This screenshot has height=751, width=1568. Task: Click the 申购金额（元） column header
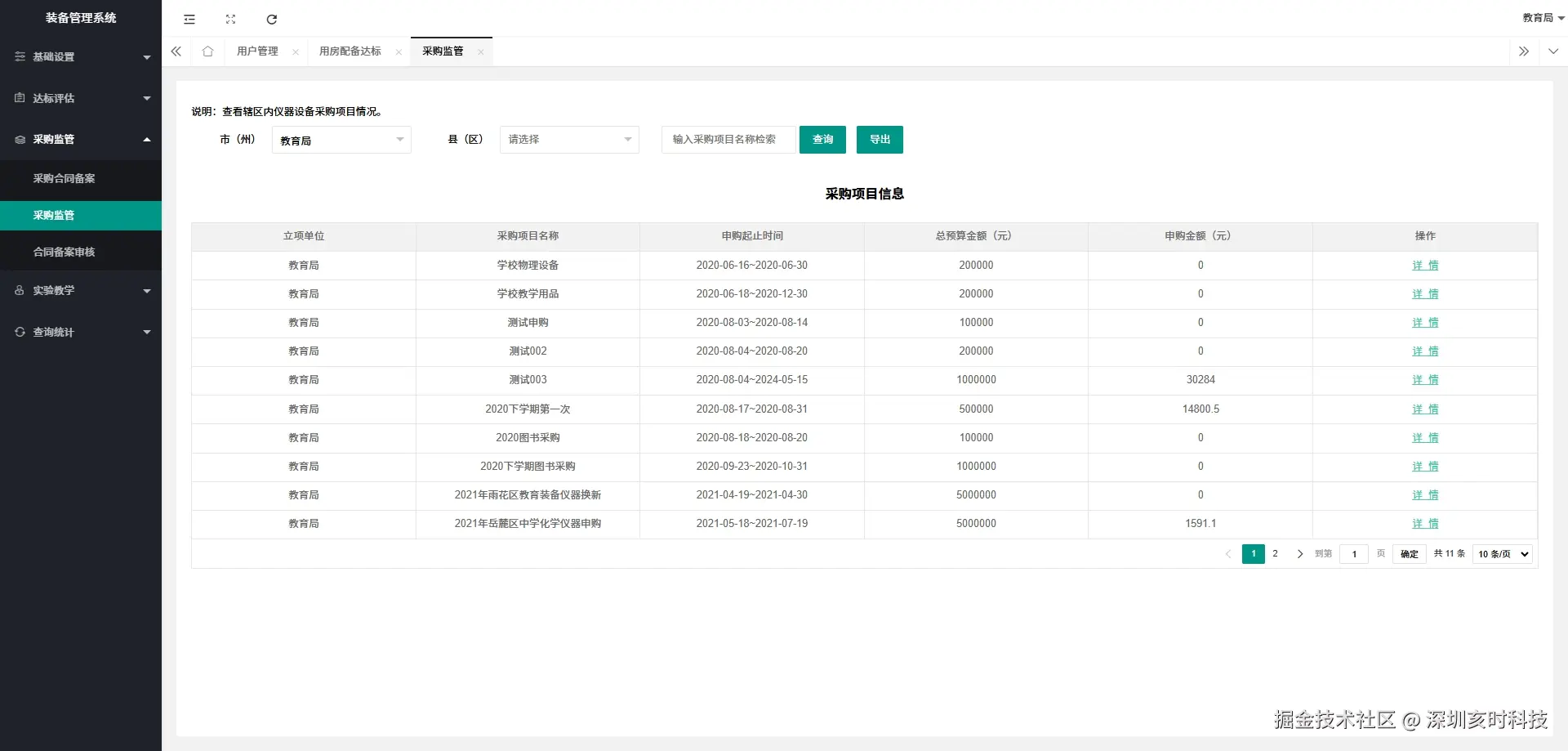(x=1200, y=236)
